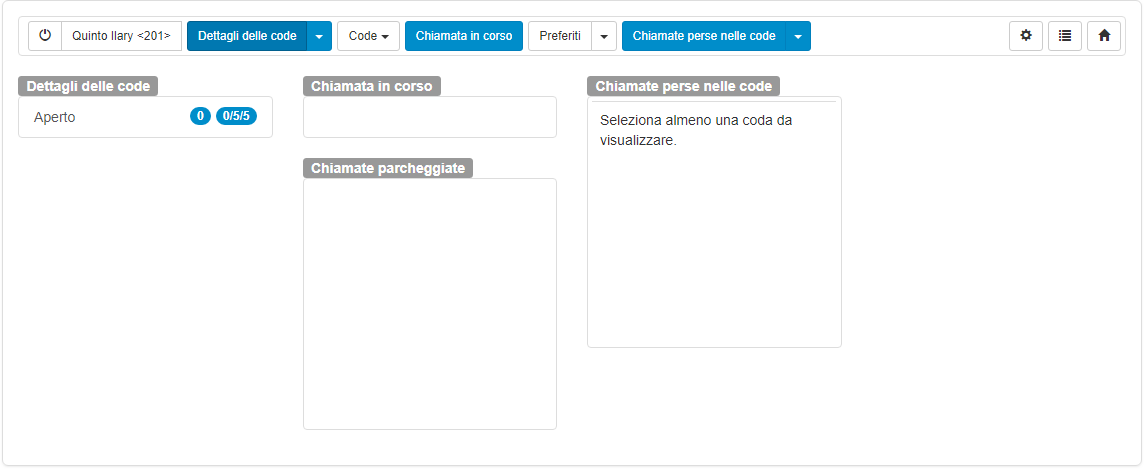Toggle the Chiamata in corso toolbar button
Screen dimensions: 1147x471
pyautogui.click(x=464, y=36)
